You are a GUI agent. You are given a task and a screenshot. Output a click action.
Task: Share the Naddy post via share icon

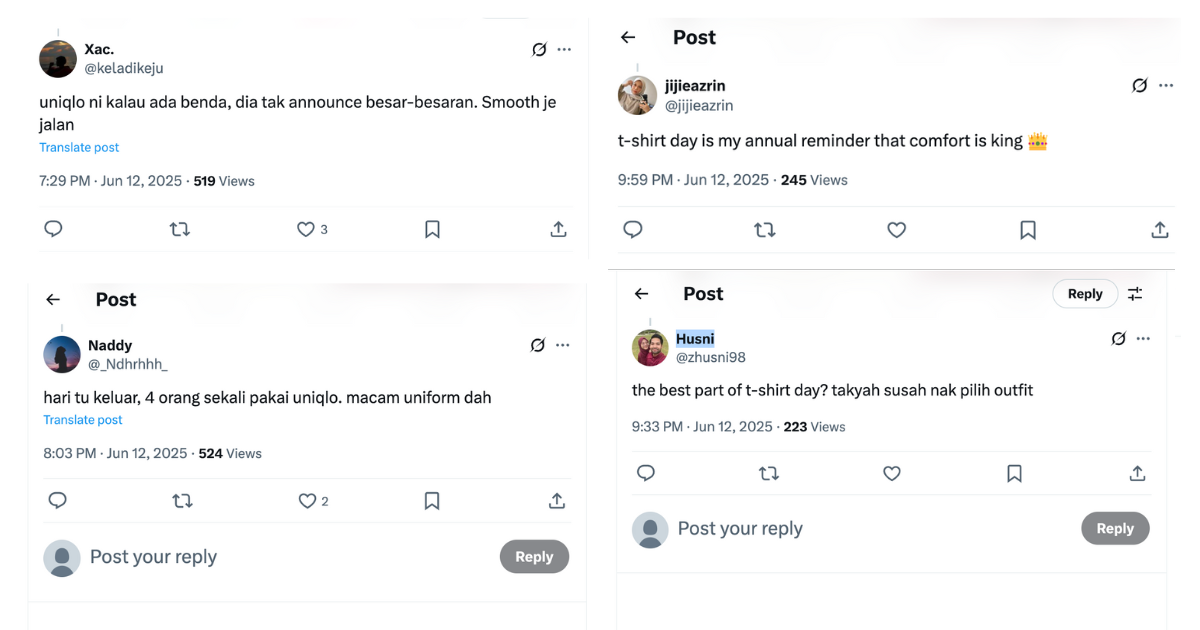coord(557,500)
